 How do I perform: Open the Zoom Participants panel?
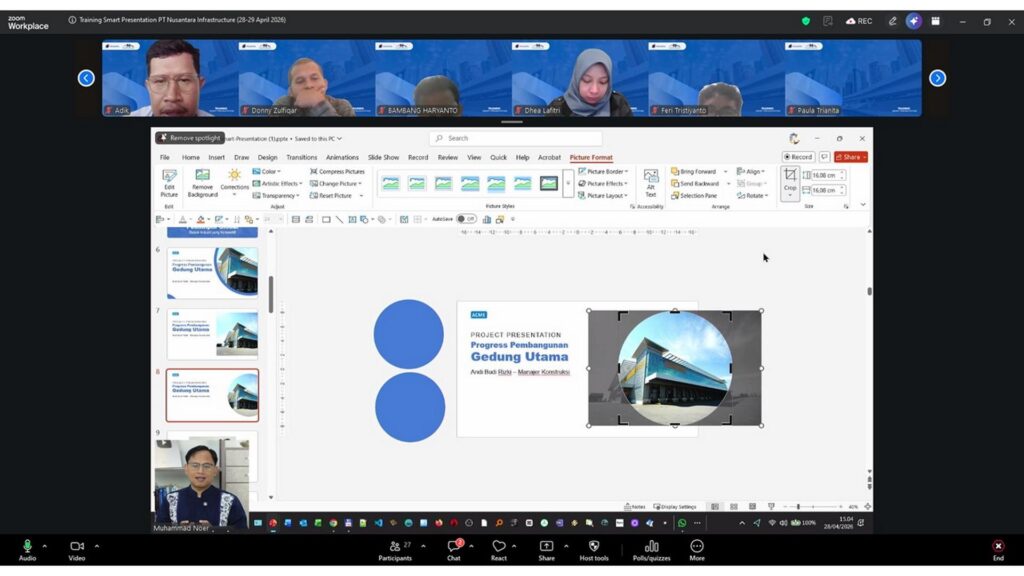click(x=395, y=551)
